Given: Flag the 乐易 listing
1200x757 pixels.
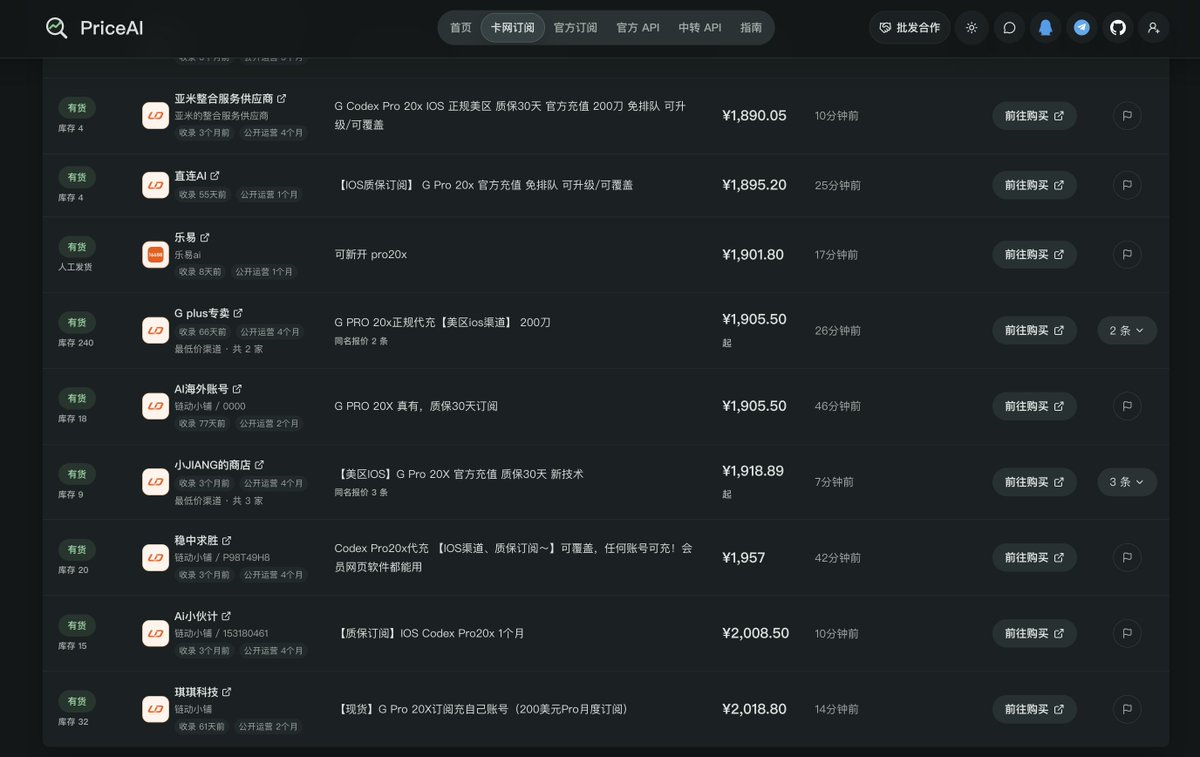Looking at the screenshot, I should [x=1127, y=255].
